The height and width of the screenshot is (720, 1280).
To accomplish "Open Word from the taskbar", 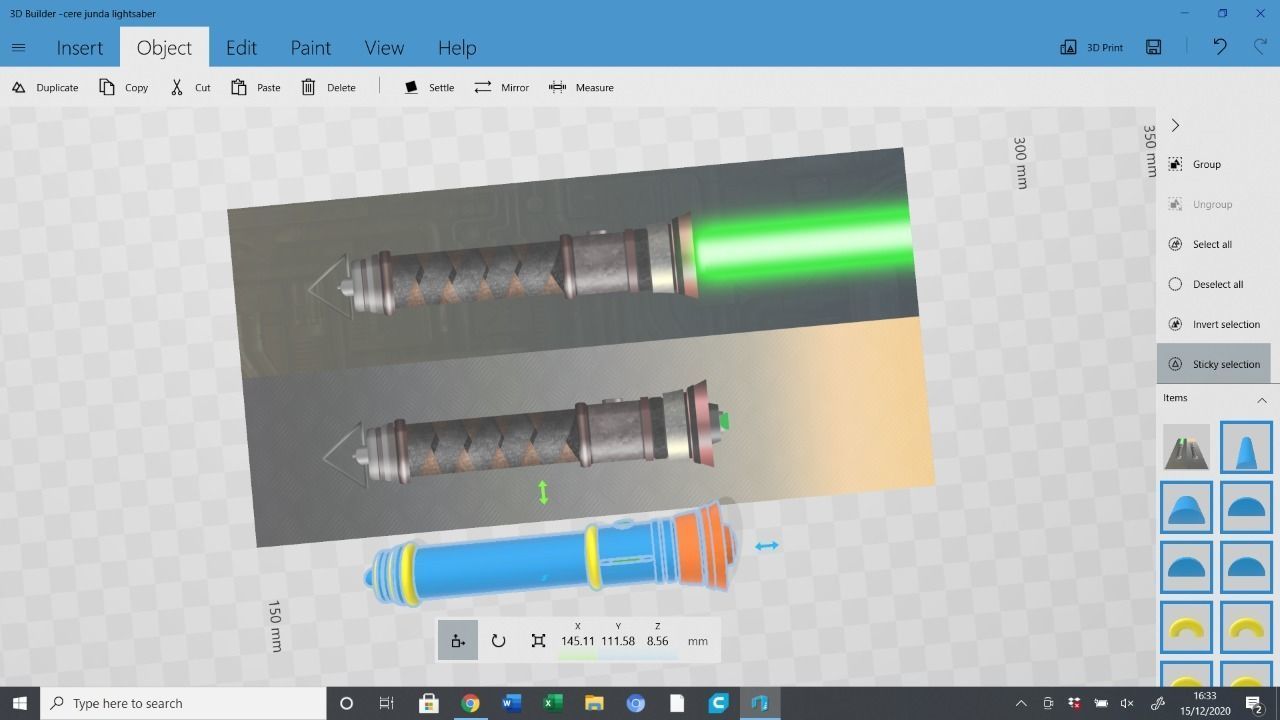I will pyautogui.click(x=511, y=703).
